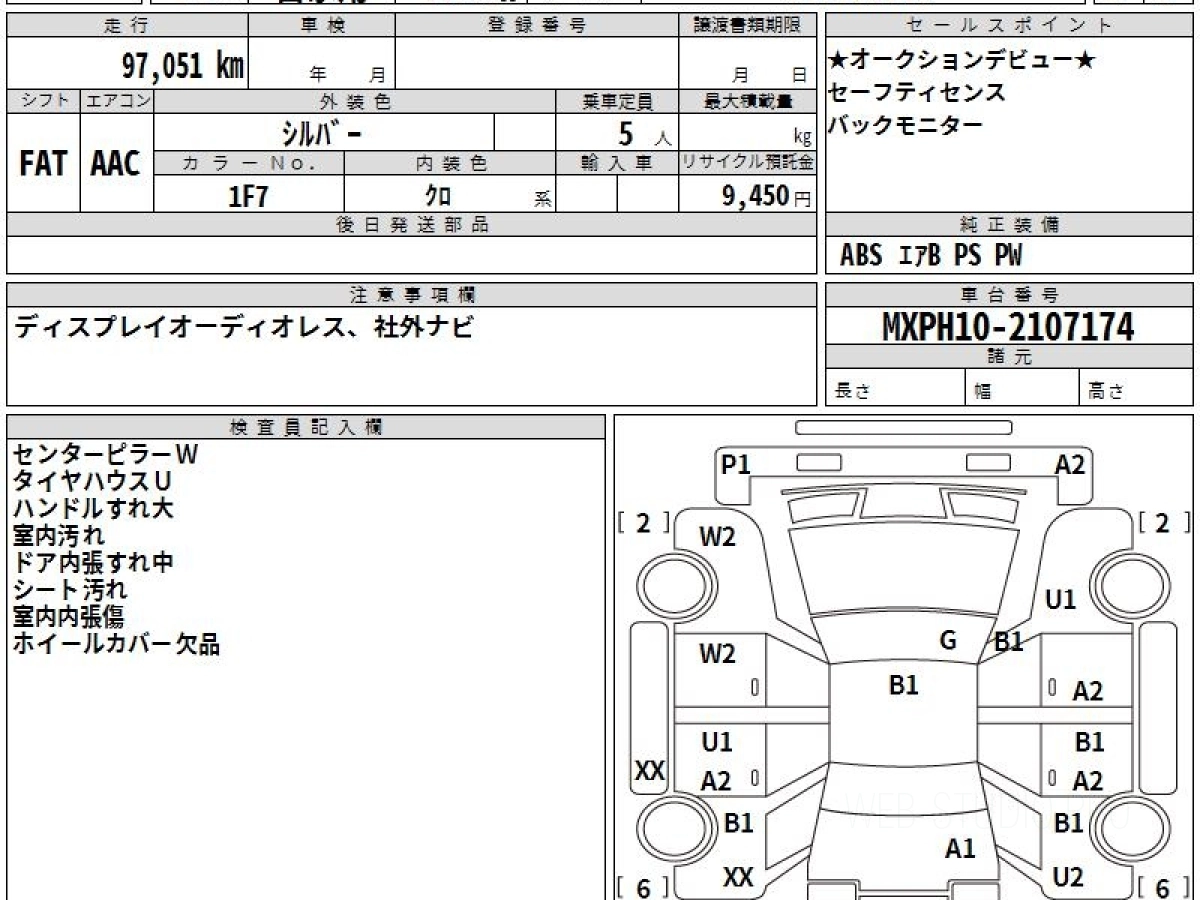The width and height of the screenshot is (1200, 900).
Task: Click the 車台番号 header
Action: click(1009, 295)
